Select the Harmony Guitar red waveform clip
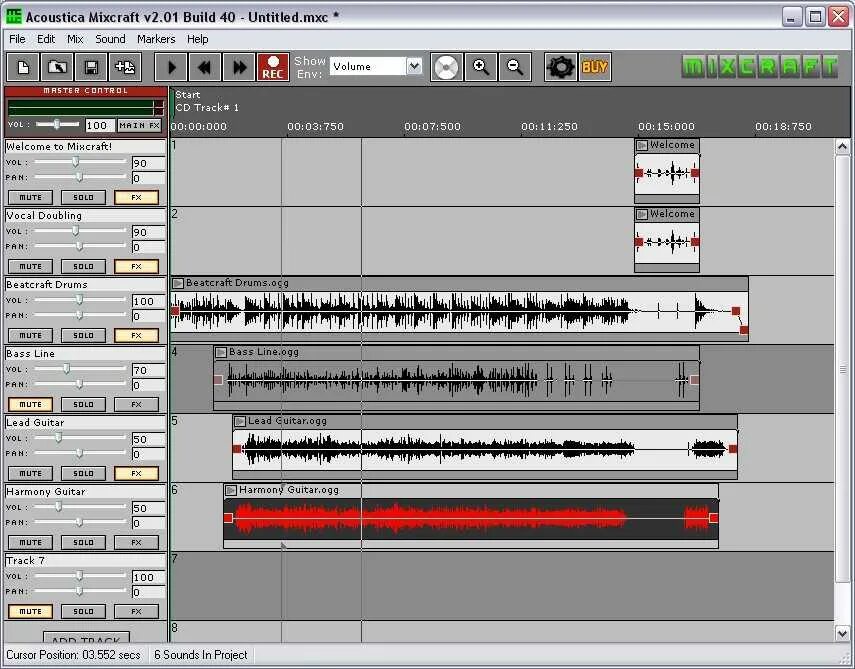Image resolution: width=855 pixels, height=669 pixels. (471, 518)
